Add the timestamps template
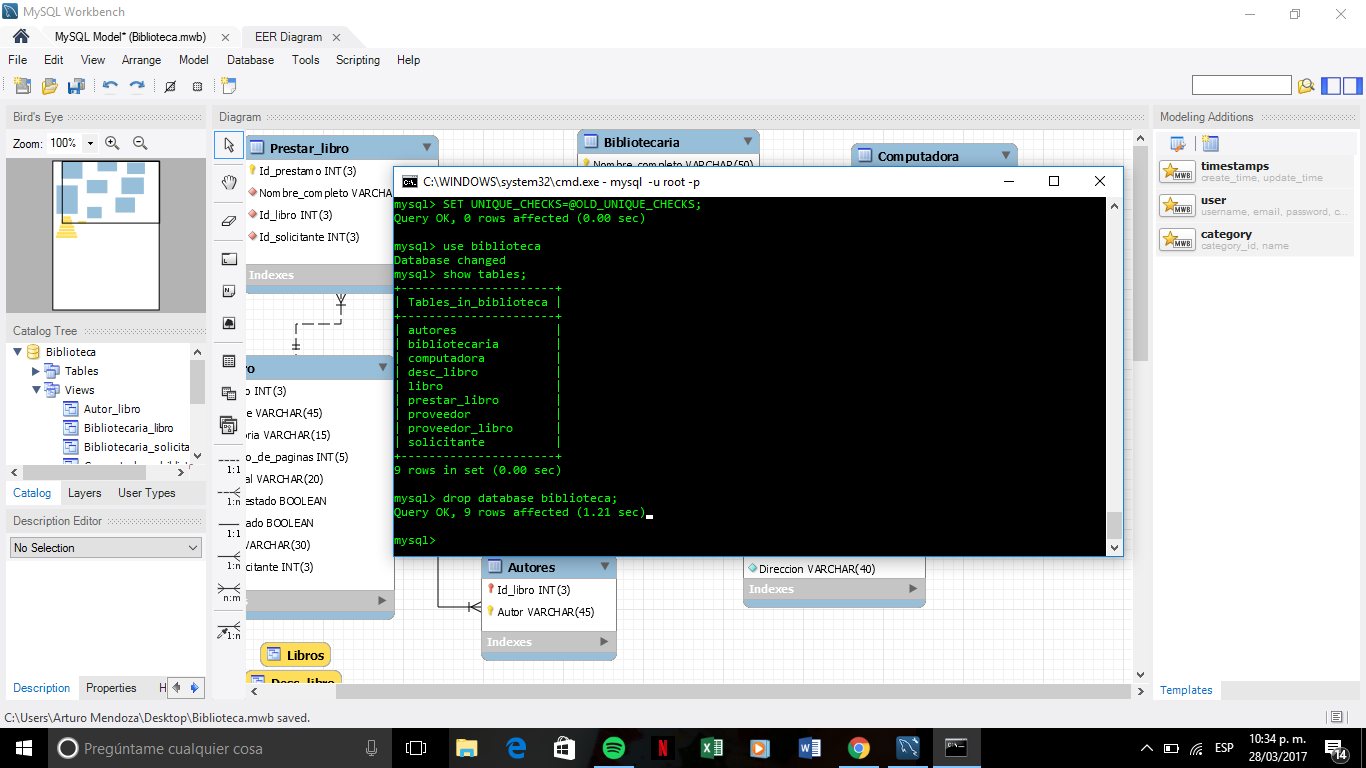The height and width of the screenshot is (768, 1366). [1257, 171]
